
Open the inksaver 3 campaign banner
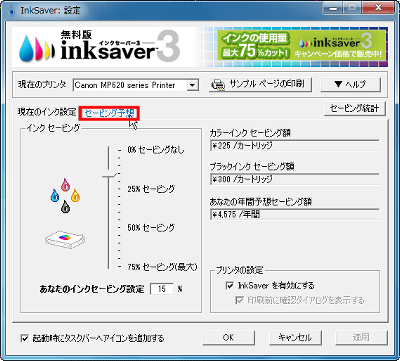click(301, 46)
